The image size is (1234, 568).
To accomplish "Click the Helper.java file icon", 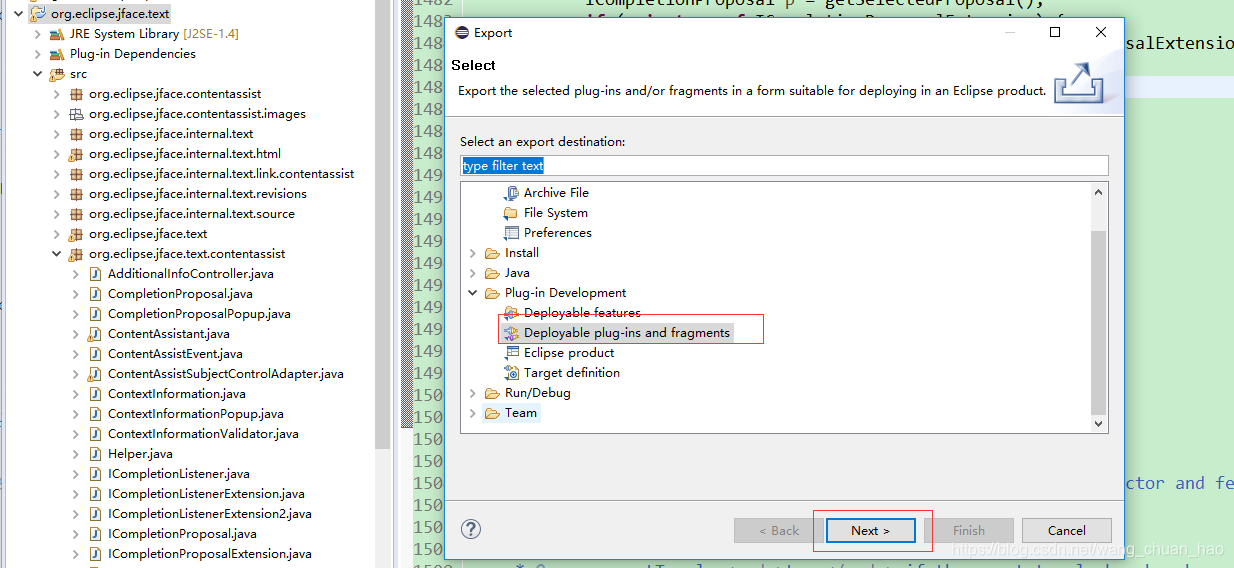I will pyautogui.click(x=95, y=454).
